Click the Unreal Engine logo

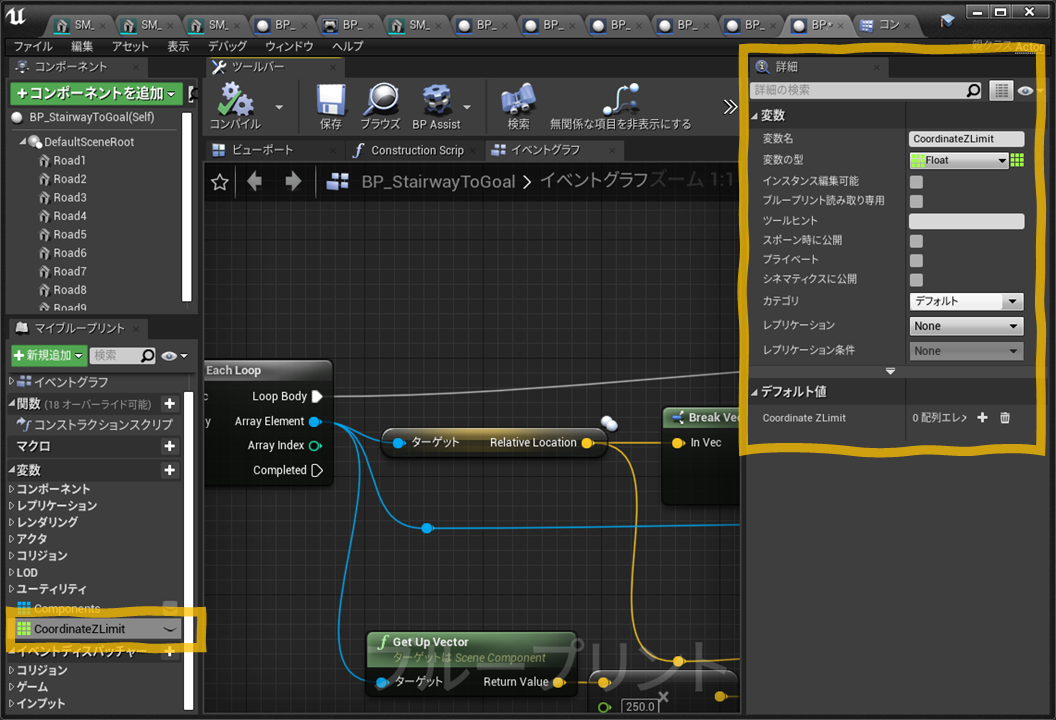[15, 16]
